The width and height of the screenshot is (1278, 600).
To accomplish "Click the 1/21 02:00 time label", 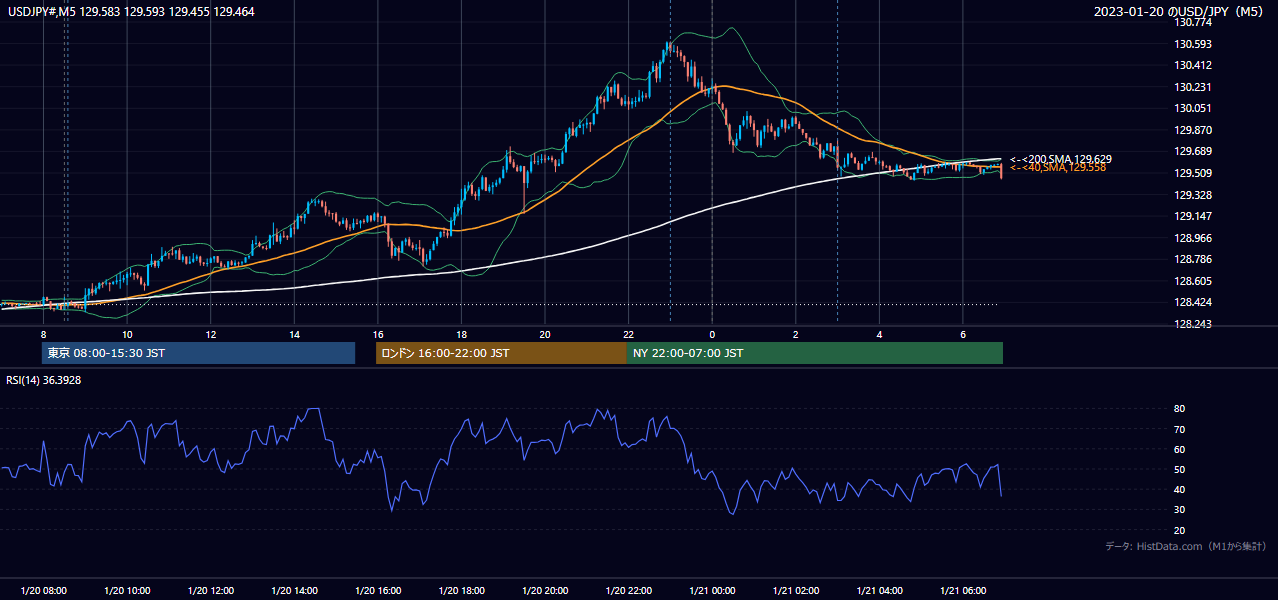I will (796, 591).
